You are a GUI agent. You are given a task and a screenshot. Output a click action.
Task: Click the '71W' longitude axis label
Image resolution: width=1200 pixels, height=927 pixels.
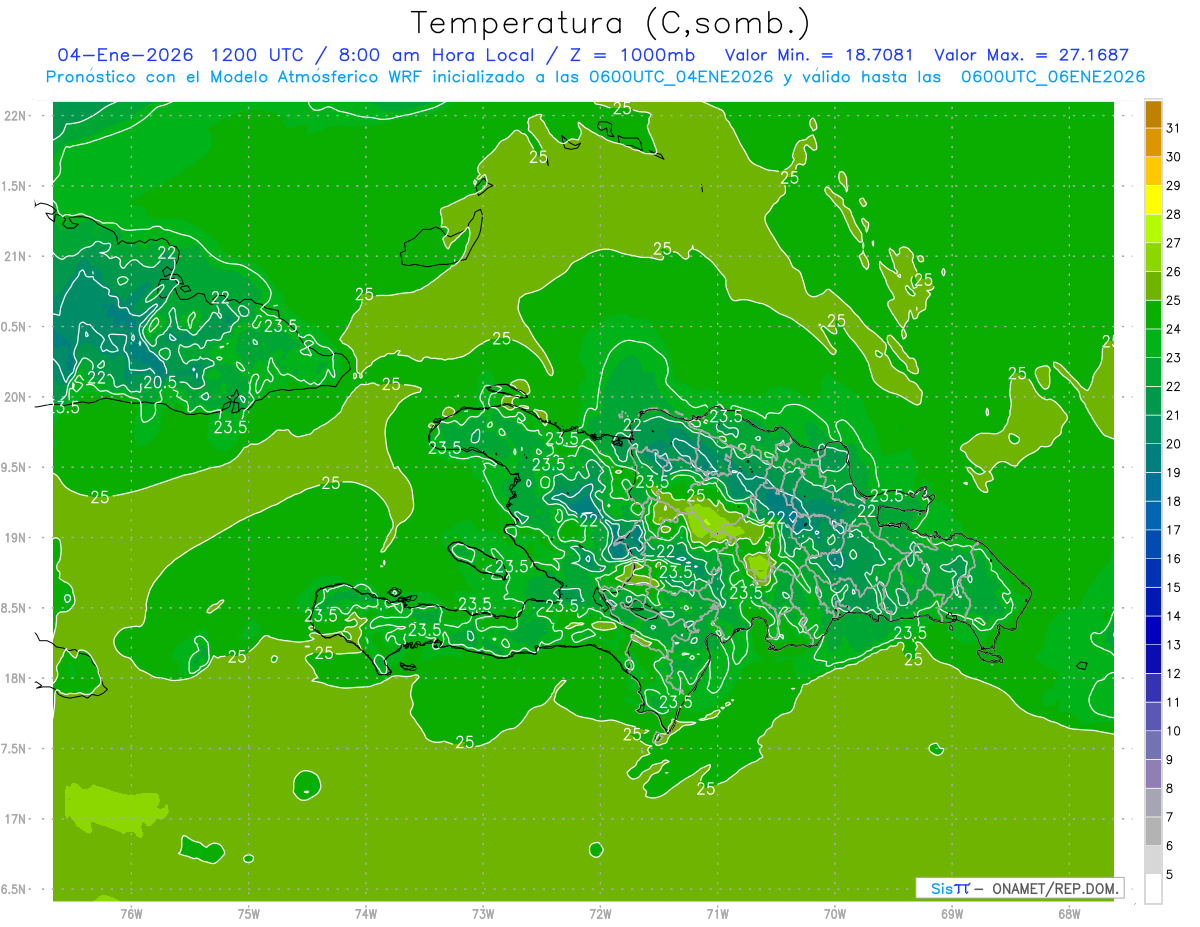point(717,913)
